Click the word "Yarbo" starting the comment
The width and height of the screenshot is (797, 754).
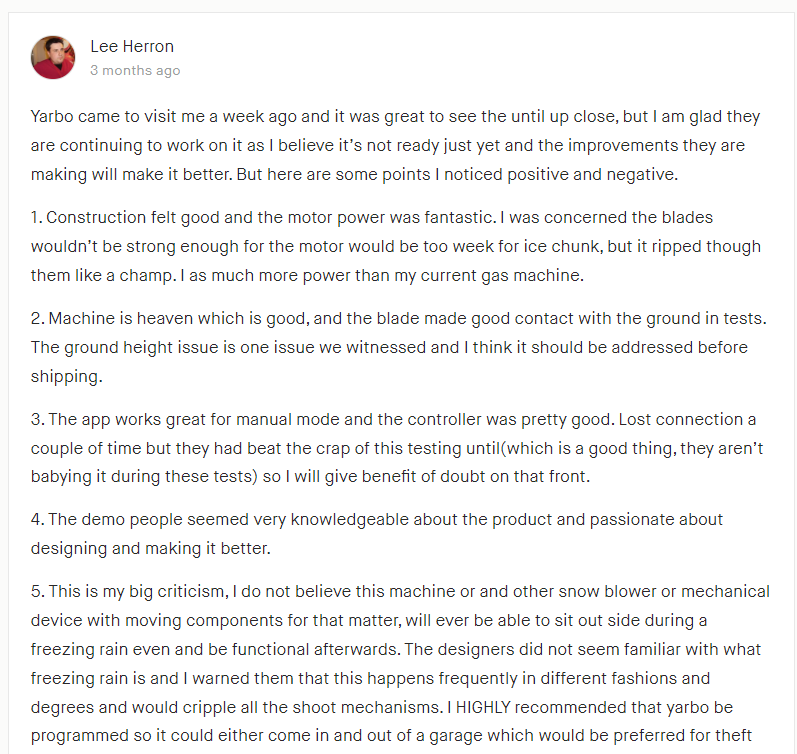tap(52, 116)
